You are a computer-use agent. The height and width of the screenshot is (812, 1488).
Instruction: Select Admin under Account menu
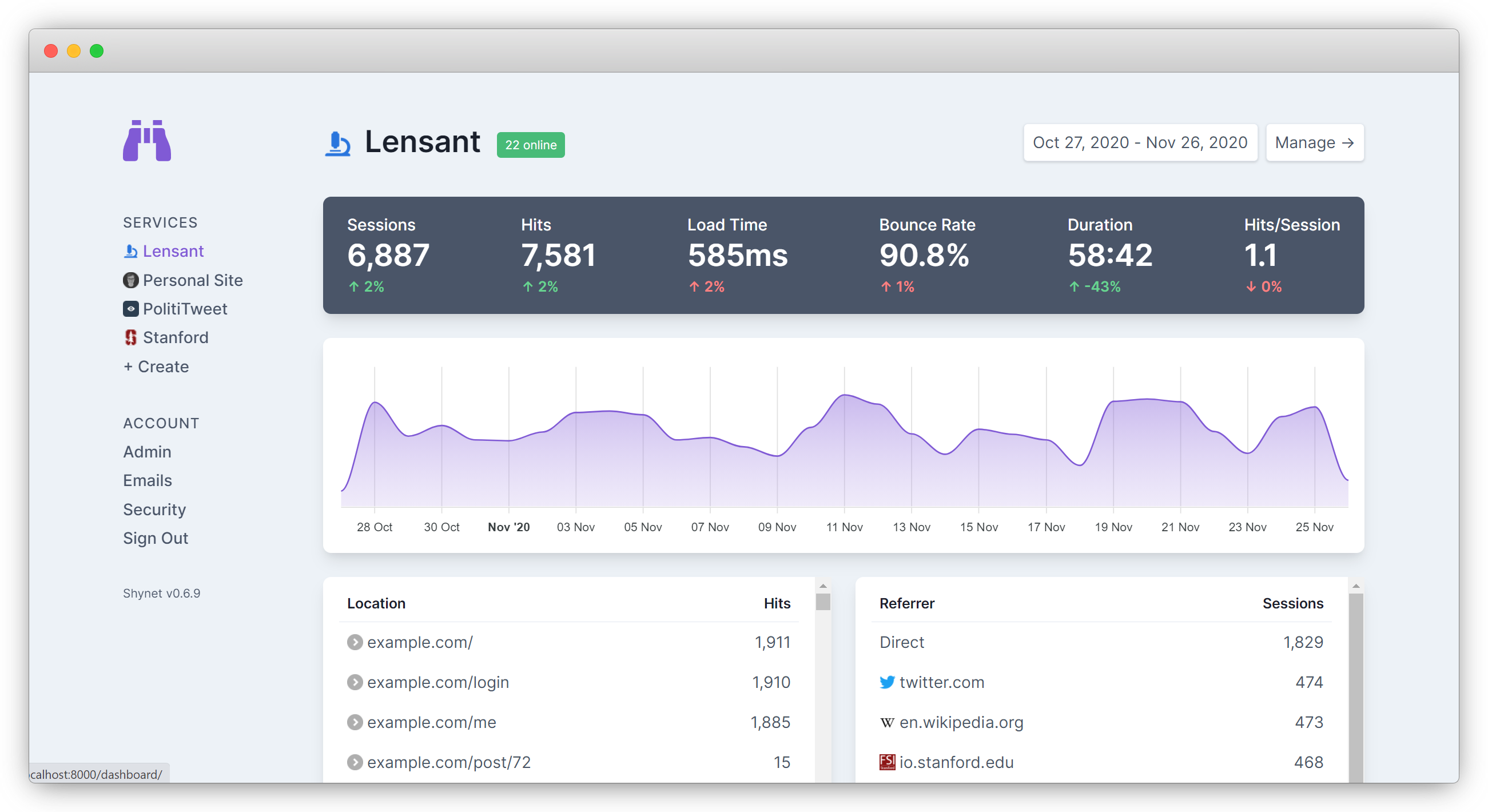pyautogui.click(x=147, y=452)
